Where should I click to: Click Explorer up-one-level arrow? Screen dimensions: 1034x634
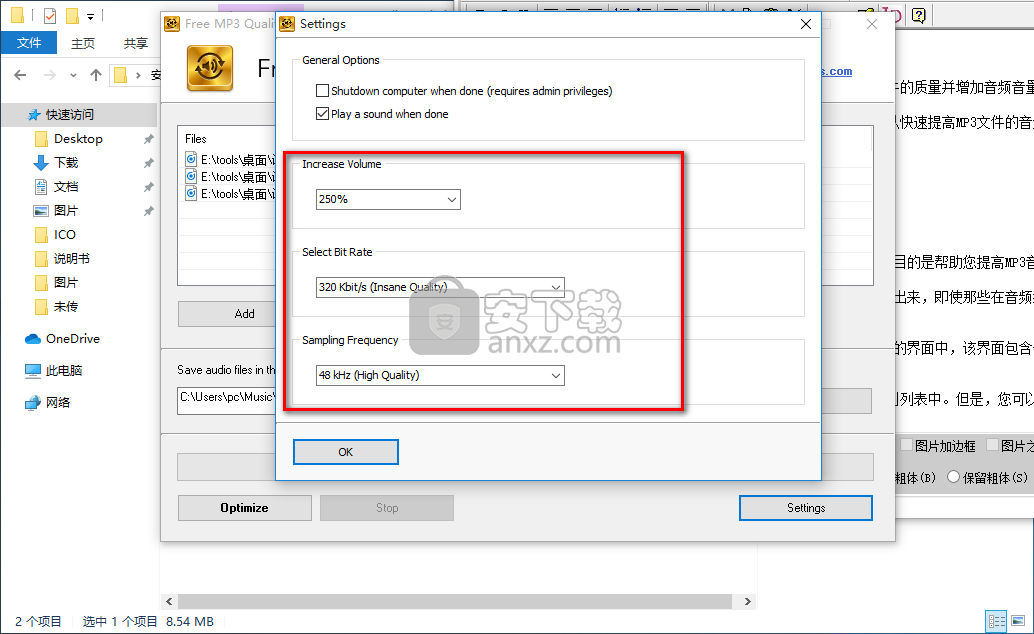[96, 75]
